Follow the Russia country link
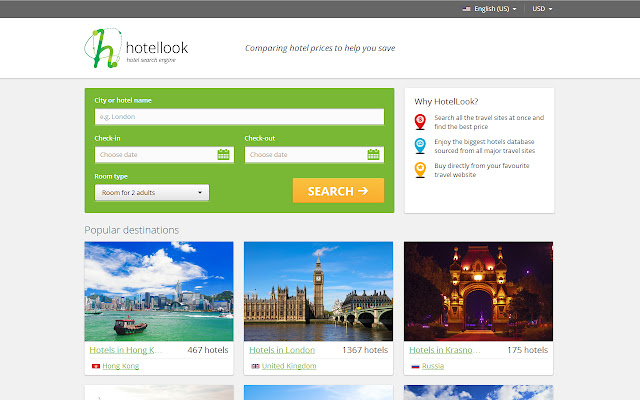640x400 pixels. 433,366
